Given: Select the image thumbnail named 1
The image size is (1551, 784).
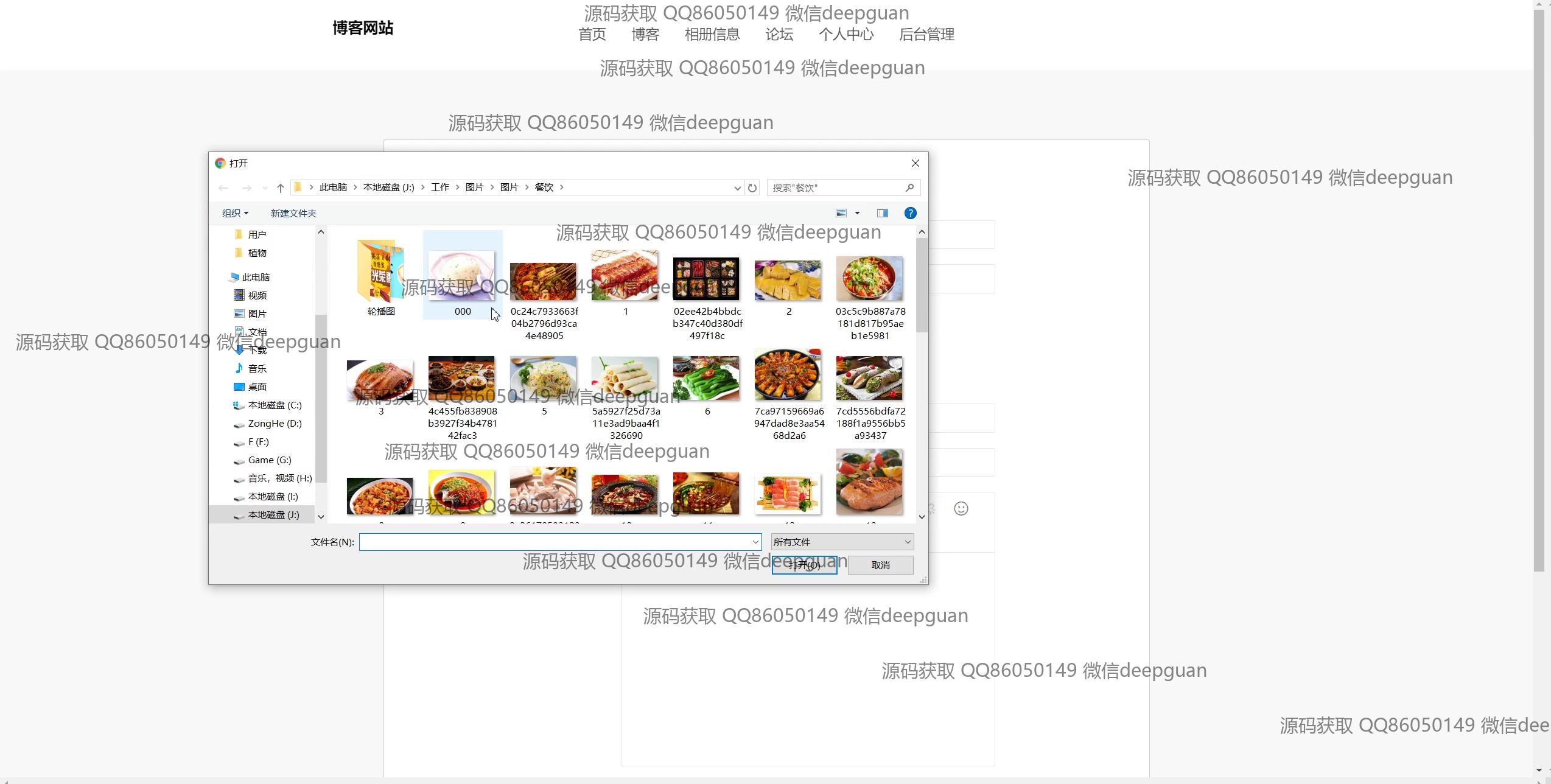Looking at the screenshot, I should coord(625,275).
